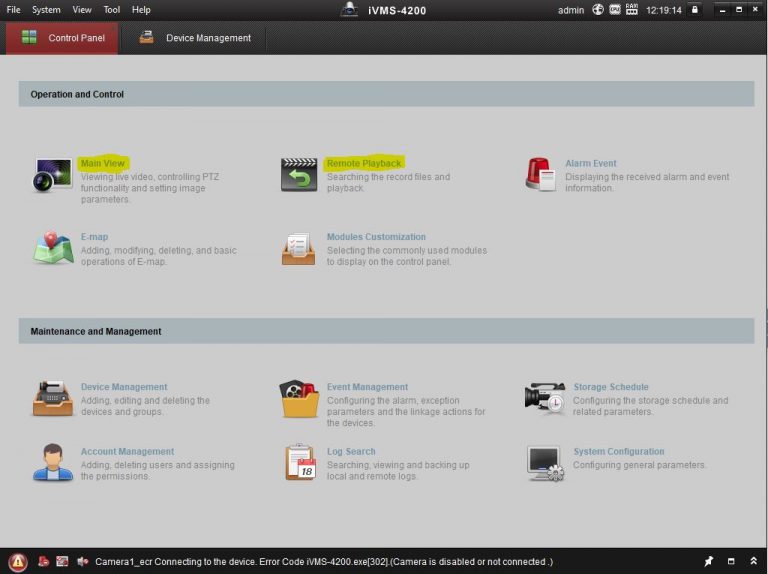Click the Maintenance and Management section header
The height and width of the screenshot is (574, 768).
coord(386,331)
